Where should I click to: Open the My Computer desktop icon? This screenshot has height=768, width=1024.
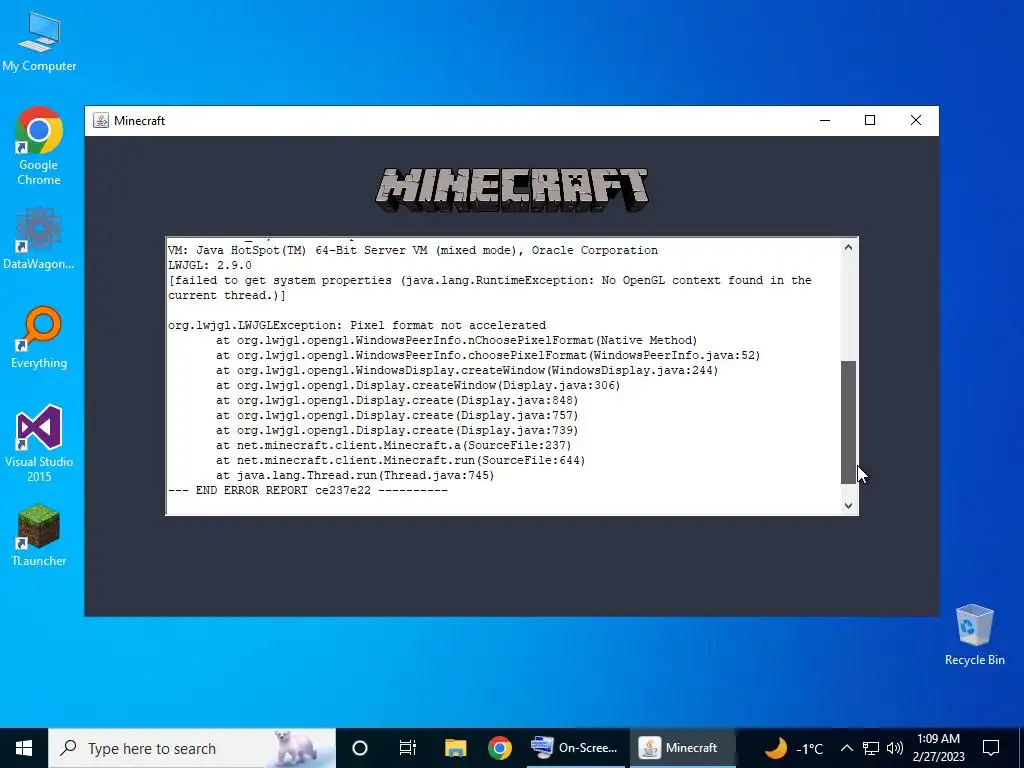[39, 42]
